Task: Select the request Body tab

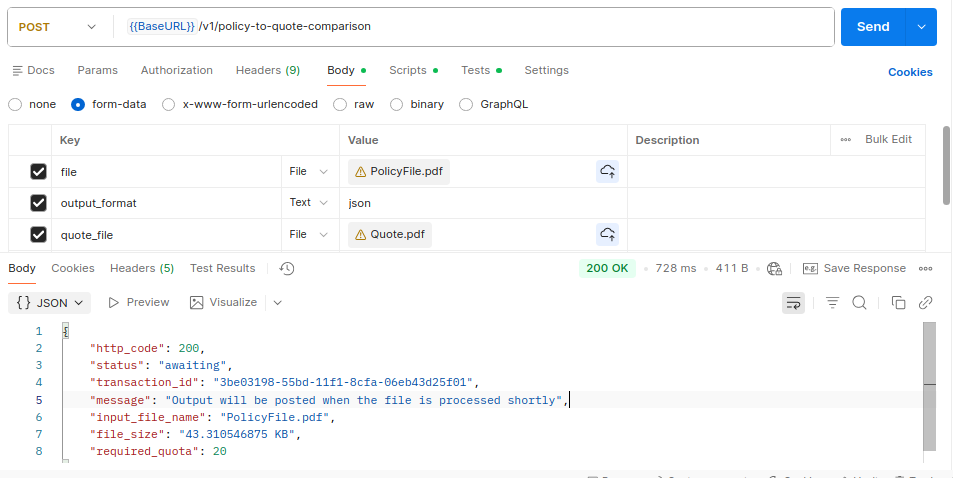Action: (346, 71)
